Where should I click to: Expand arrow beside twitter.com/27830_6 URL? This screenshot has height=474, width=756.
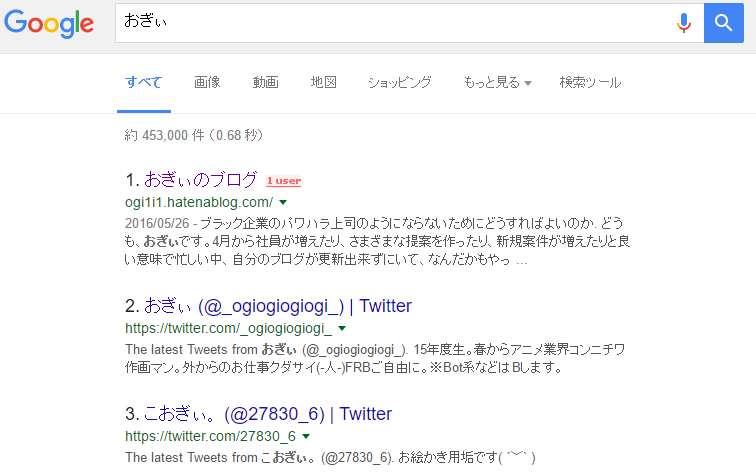point(306,436)
